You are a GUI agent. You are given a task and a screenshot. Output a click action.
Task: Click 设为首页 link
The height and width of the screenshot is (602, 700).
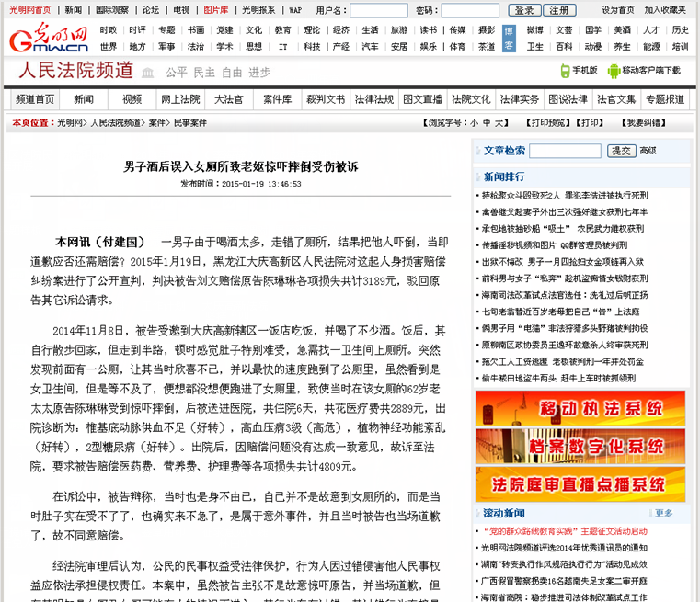(618, 10)
